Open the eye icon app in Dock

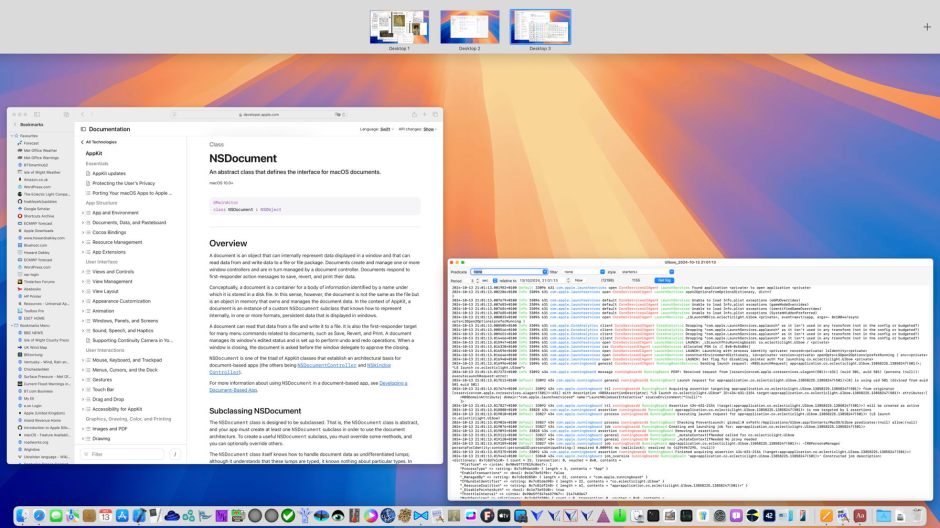[x=338, y=515]
